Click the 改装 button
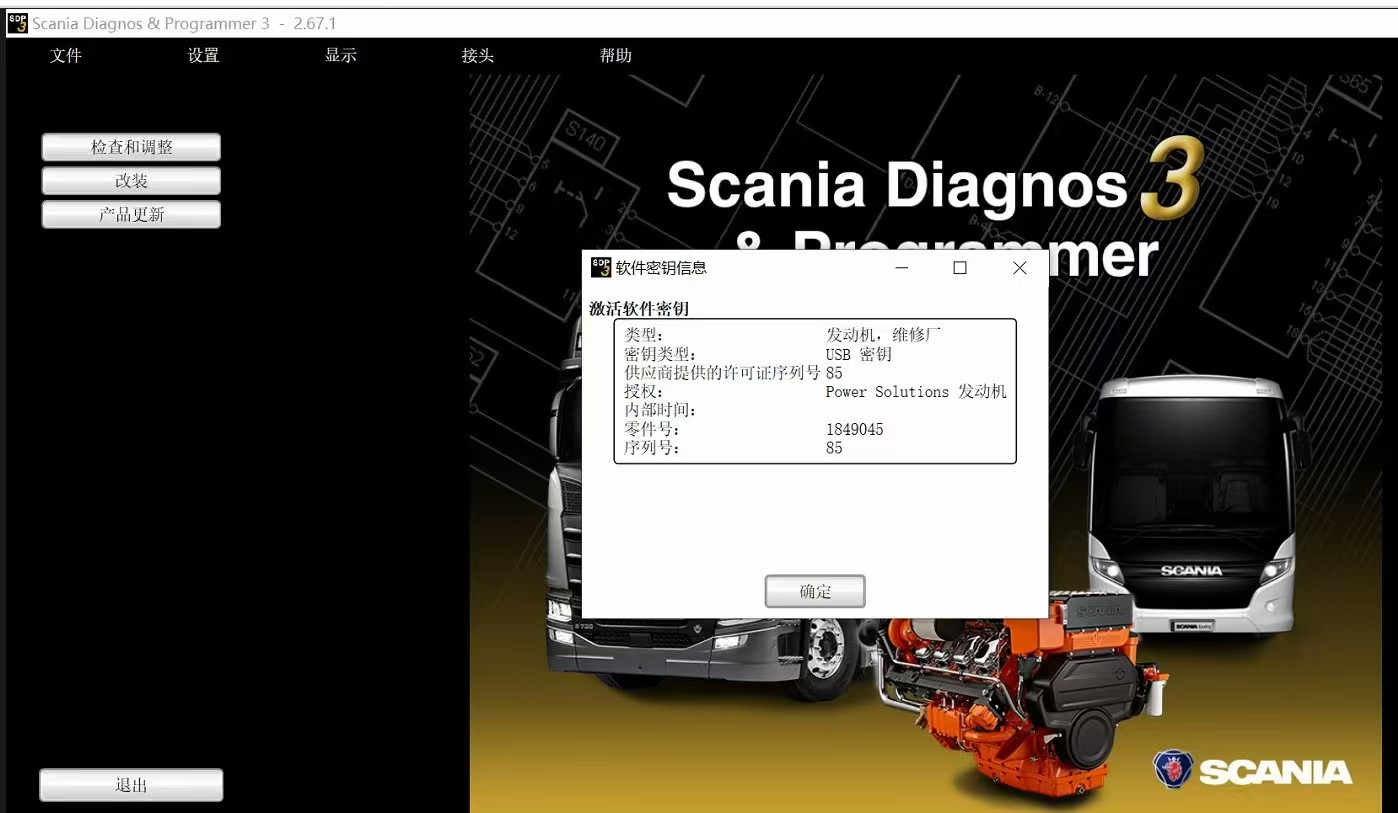 pyautogui.click(x=131, y=181)
